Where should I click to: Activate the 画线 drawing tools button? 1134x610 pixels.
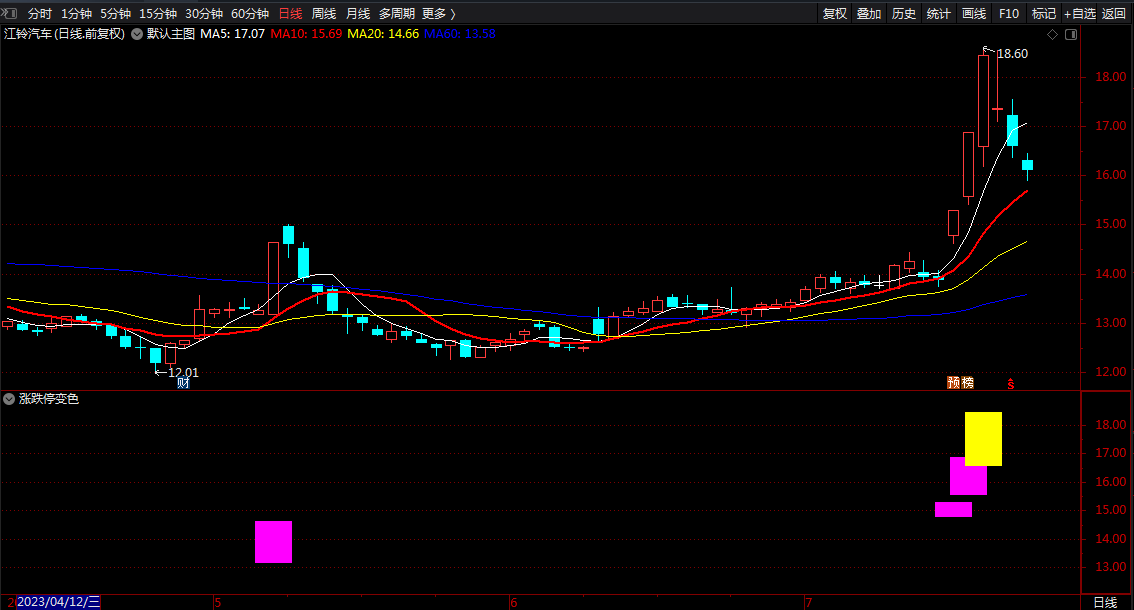tap(974, 14)
